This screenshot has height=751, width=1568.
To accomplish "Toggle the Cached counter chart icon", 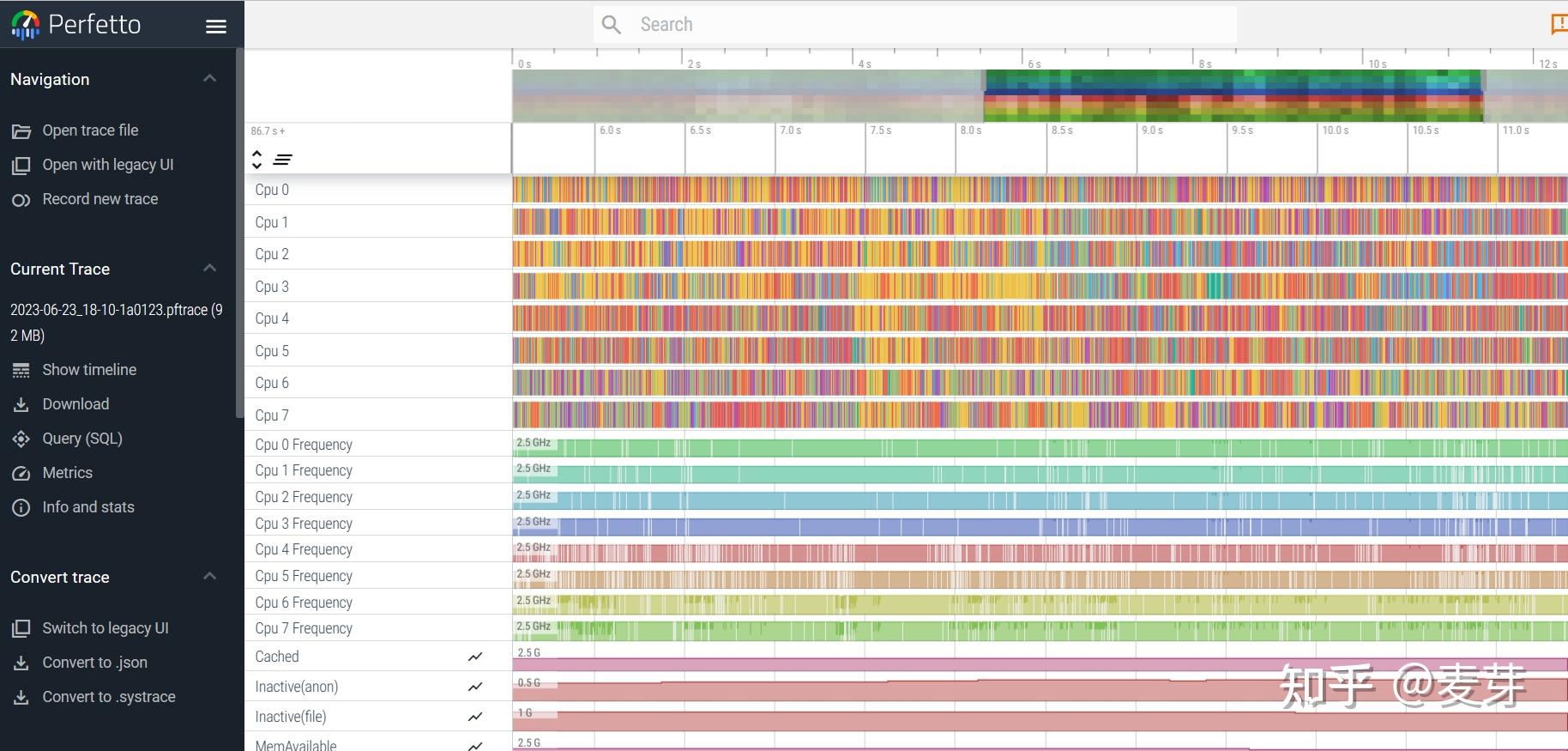I will pyautogui.click(x=475, y=657).
